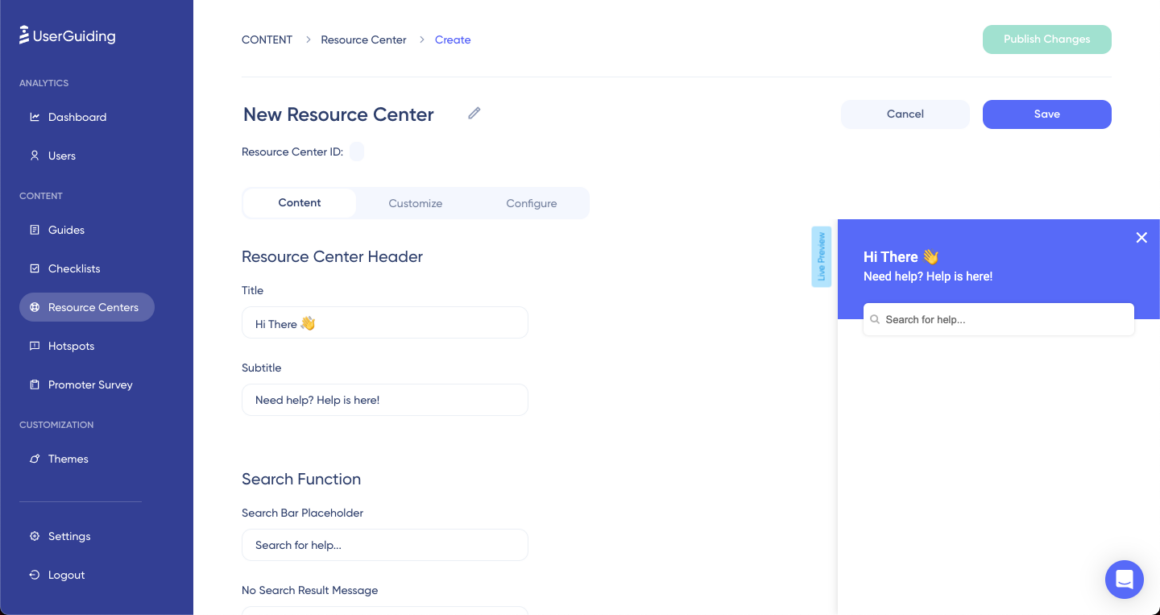Screen dimensions: 1160x615
Task: Log out using the sidebar Logout item
Action: [x=68, y=575]
